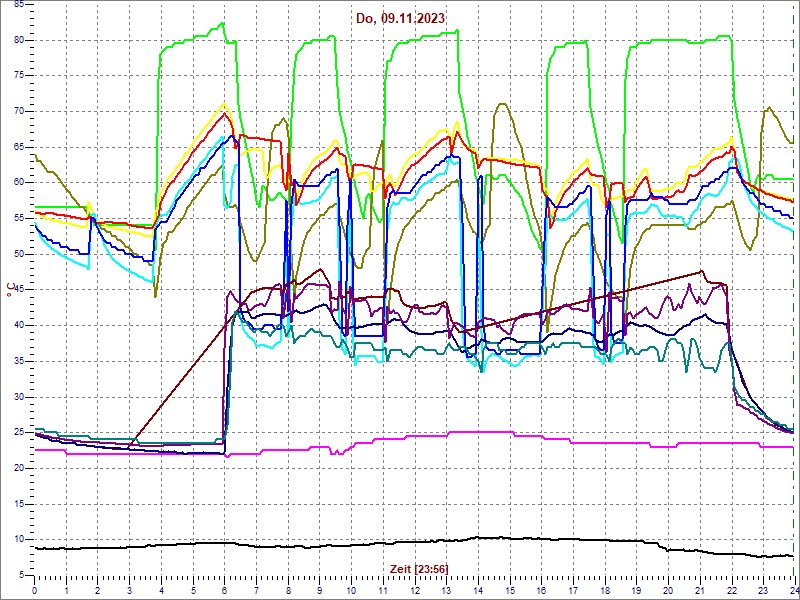The width and height of the screenshot is (800, 600).
Task: Click the °C unit label on temperature axis
Action: pos(11,290)
